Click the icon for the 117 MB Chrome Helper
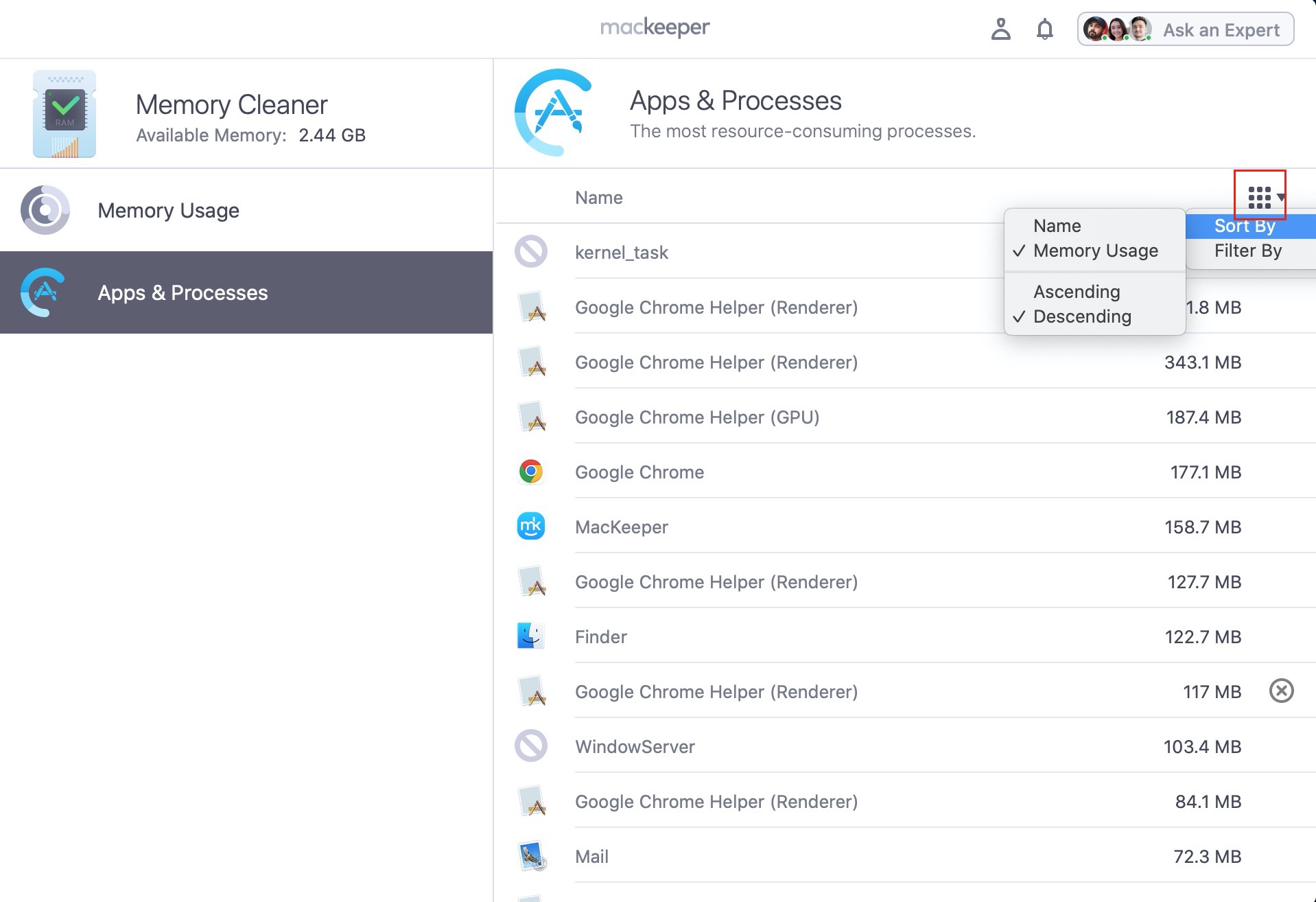Viewport: 1316px width, 902px height. tap(532, 691)
